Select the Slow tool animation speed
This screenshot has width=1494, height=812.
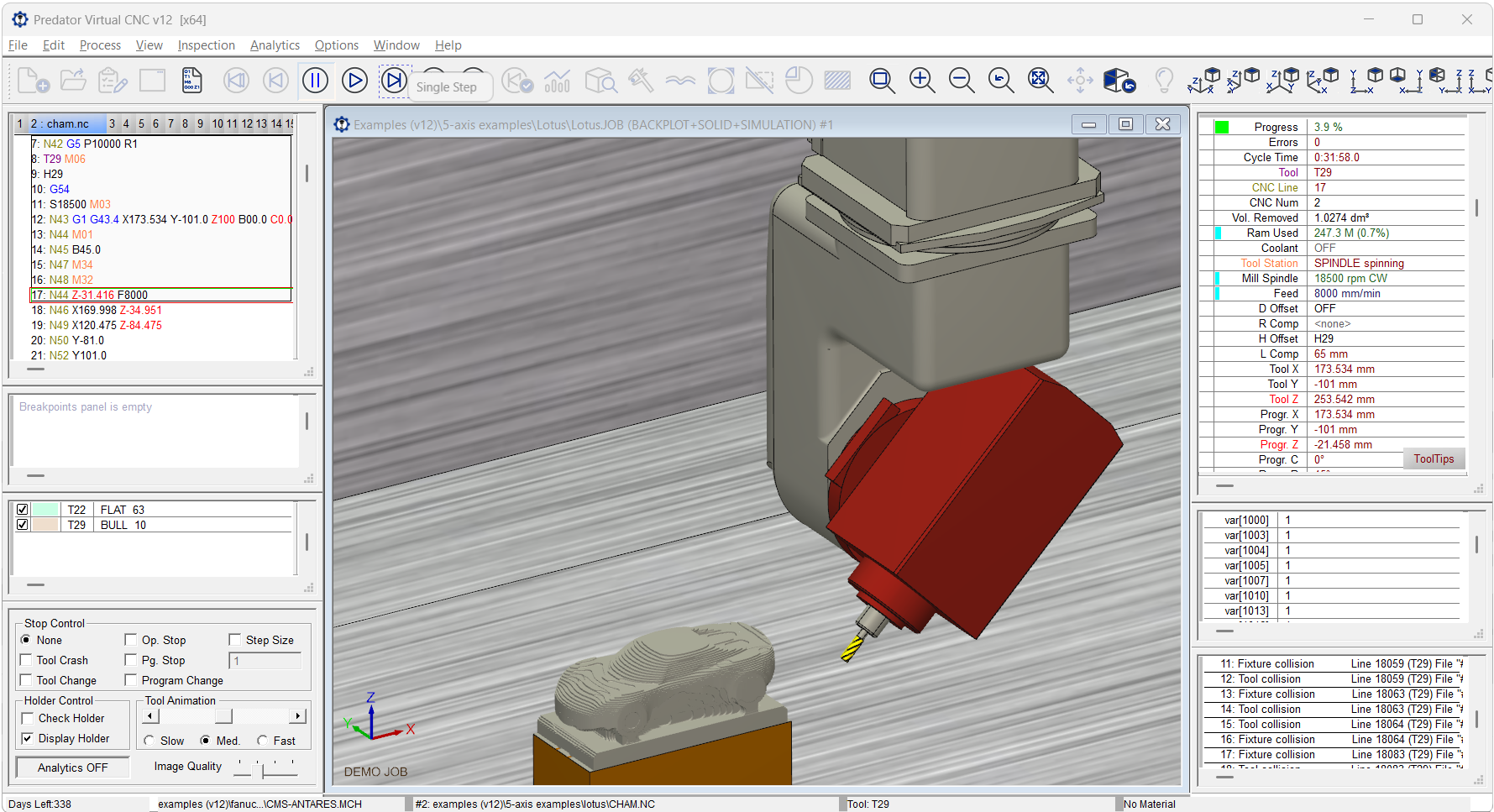coord(150,741)
